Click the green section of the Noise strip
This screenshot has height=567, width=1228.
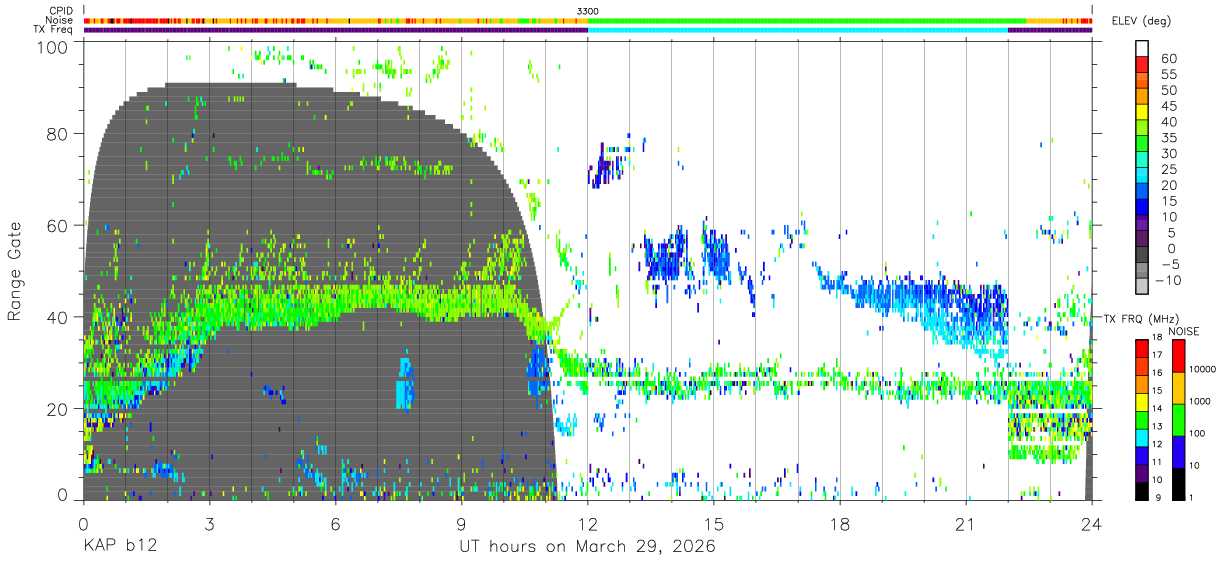806,20
